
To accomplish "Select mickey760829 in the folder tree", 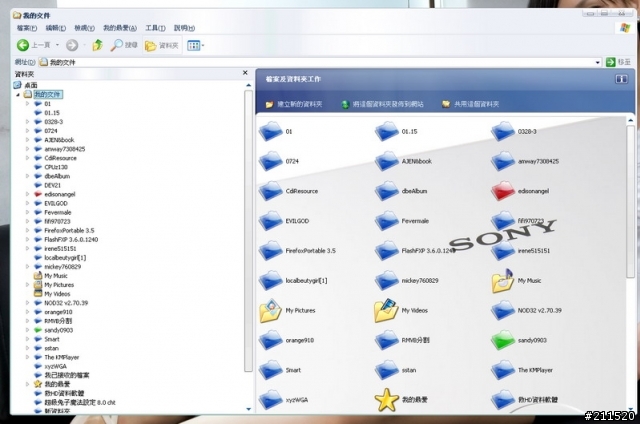I will (x=62, y=266).
